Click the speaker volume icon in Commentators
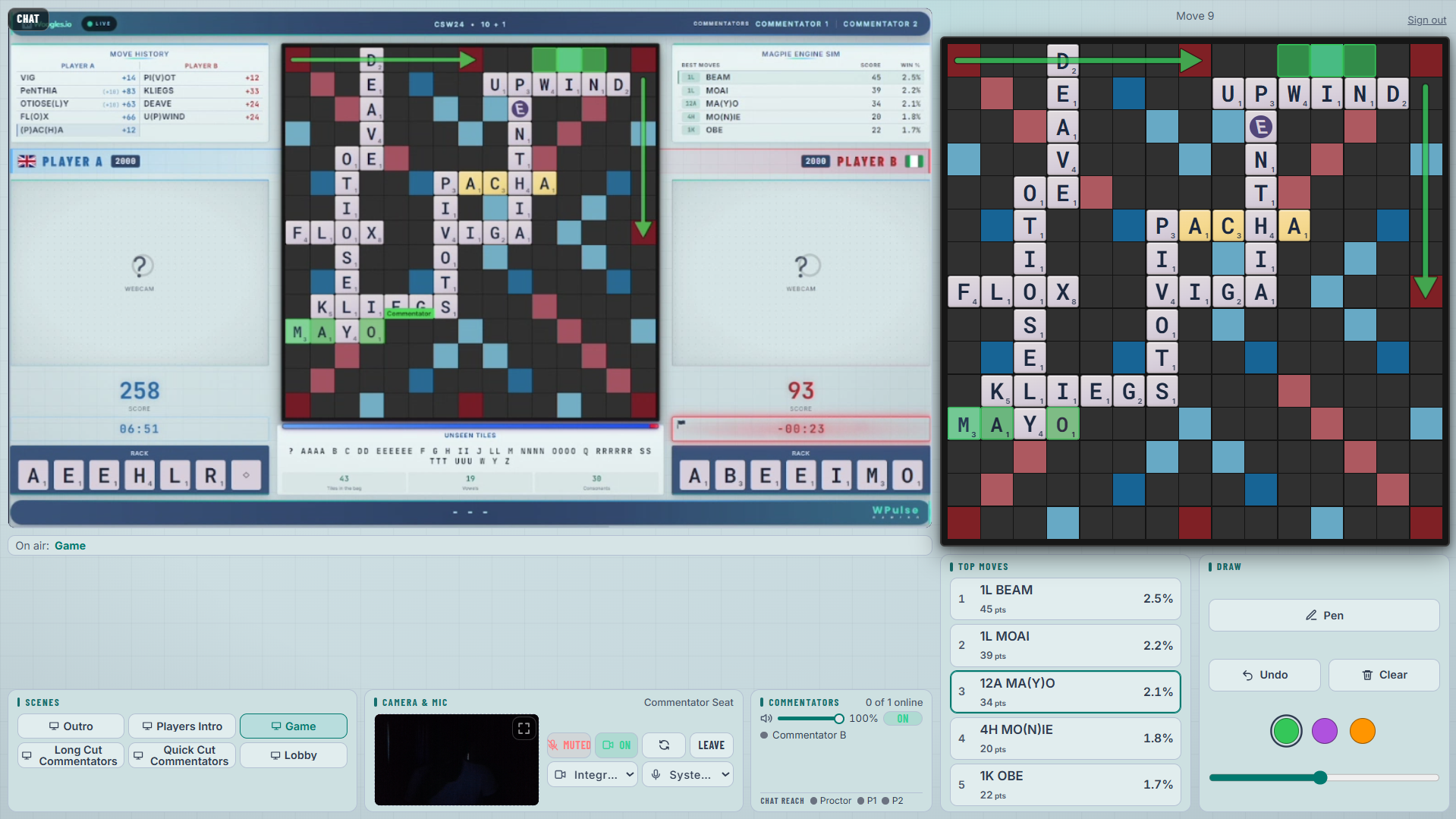The width and height of the screenshot is (1456, 819). click(x=766, y=718)
